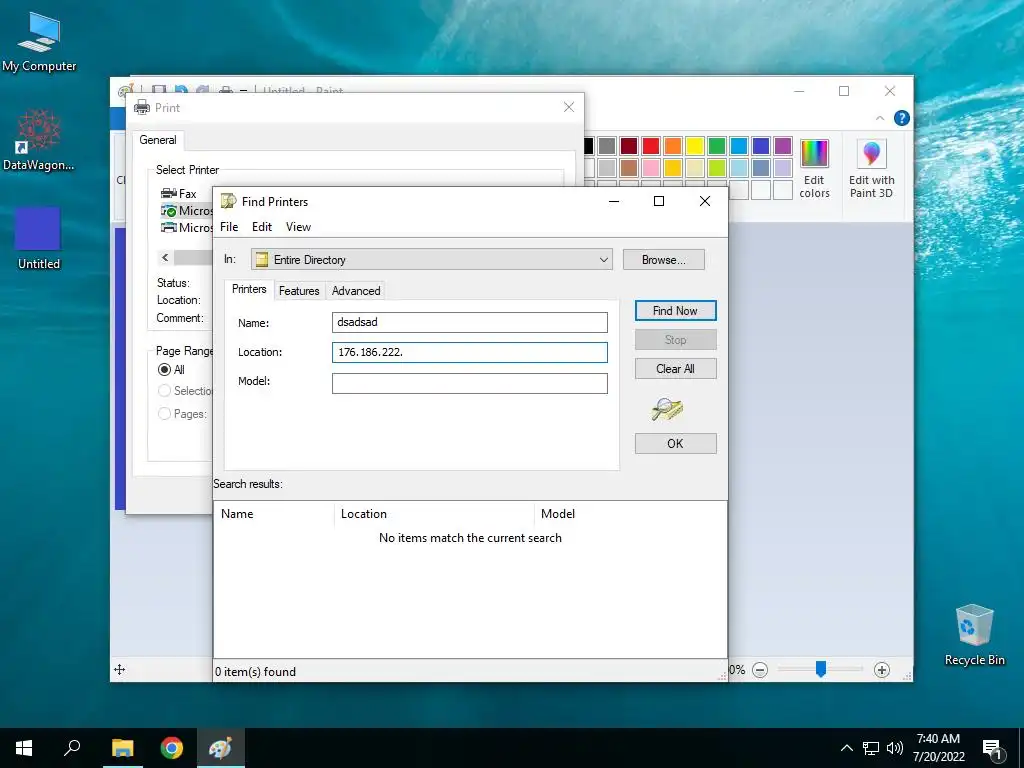
Task: Select the Fax printer icon
Action: coord(169,193)
